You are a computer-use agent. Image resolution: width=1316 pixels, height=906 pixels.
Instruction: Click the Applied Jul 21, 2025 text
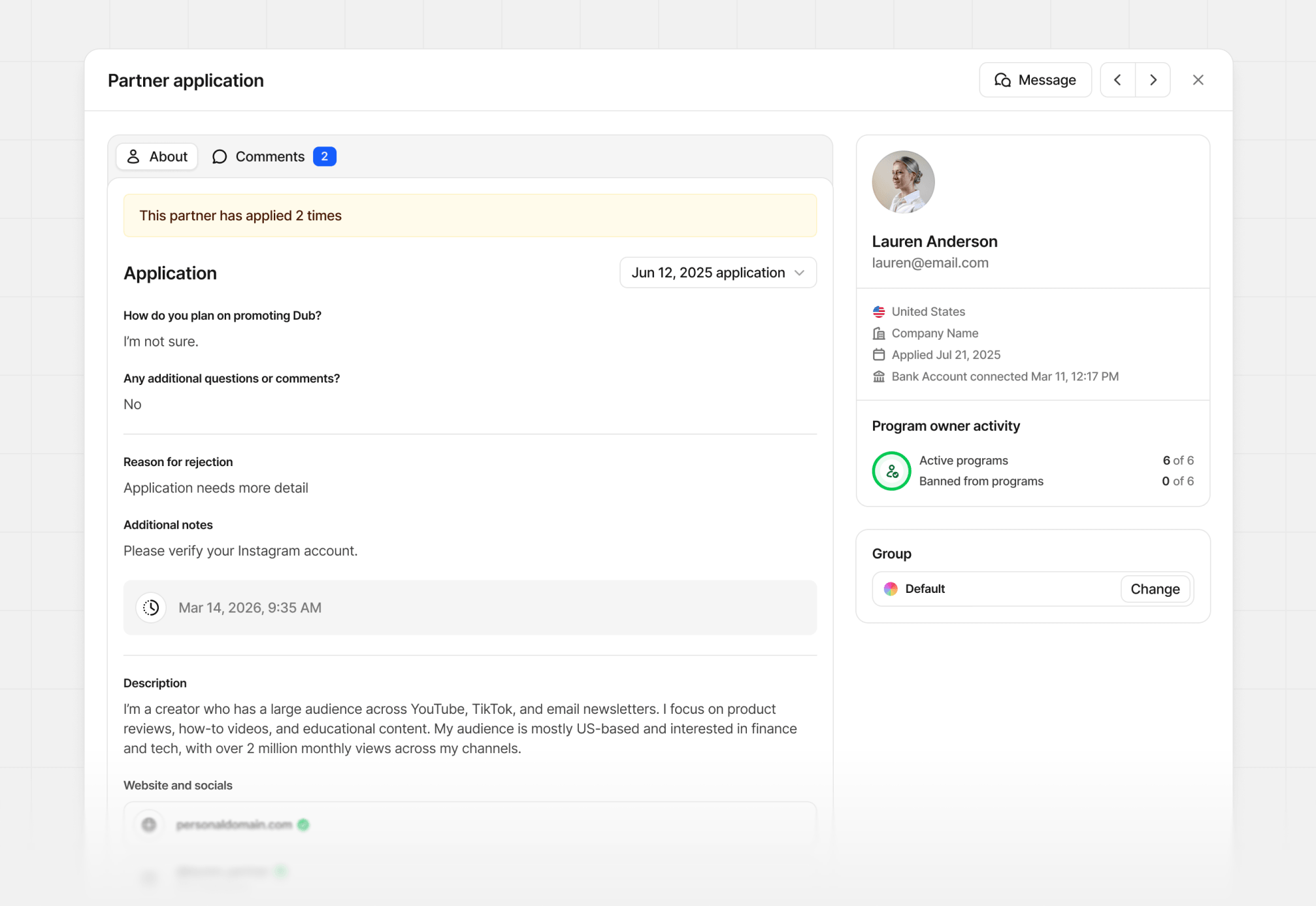[x=946, y=355]
